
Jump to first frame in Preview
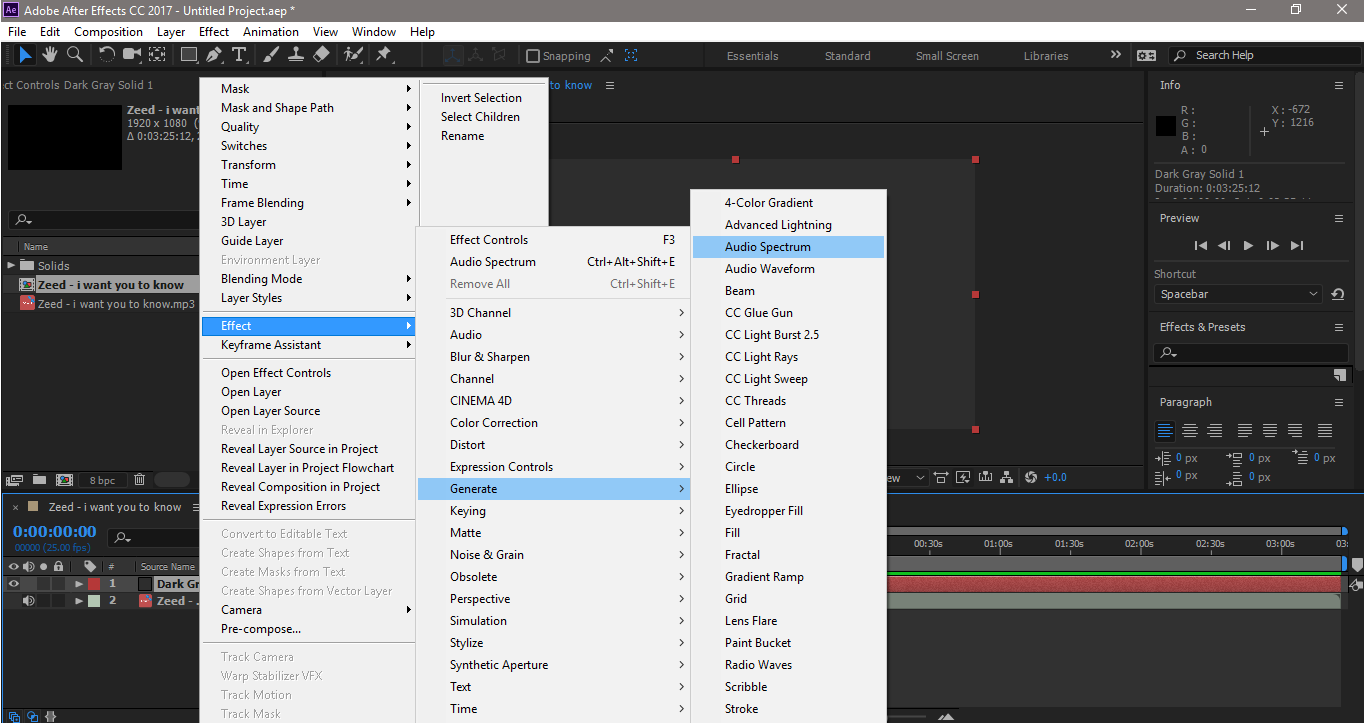click(1201, 245)
